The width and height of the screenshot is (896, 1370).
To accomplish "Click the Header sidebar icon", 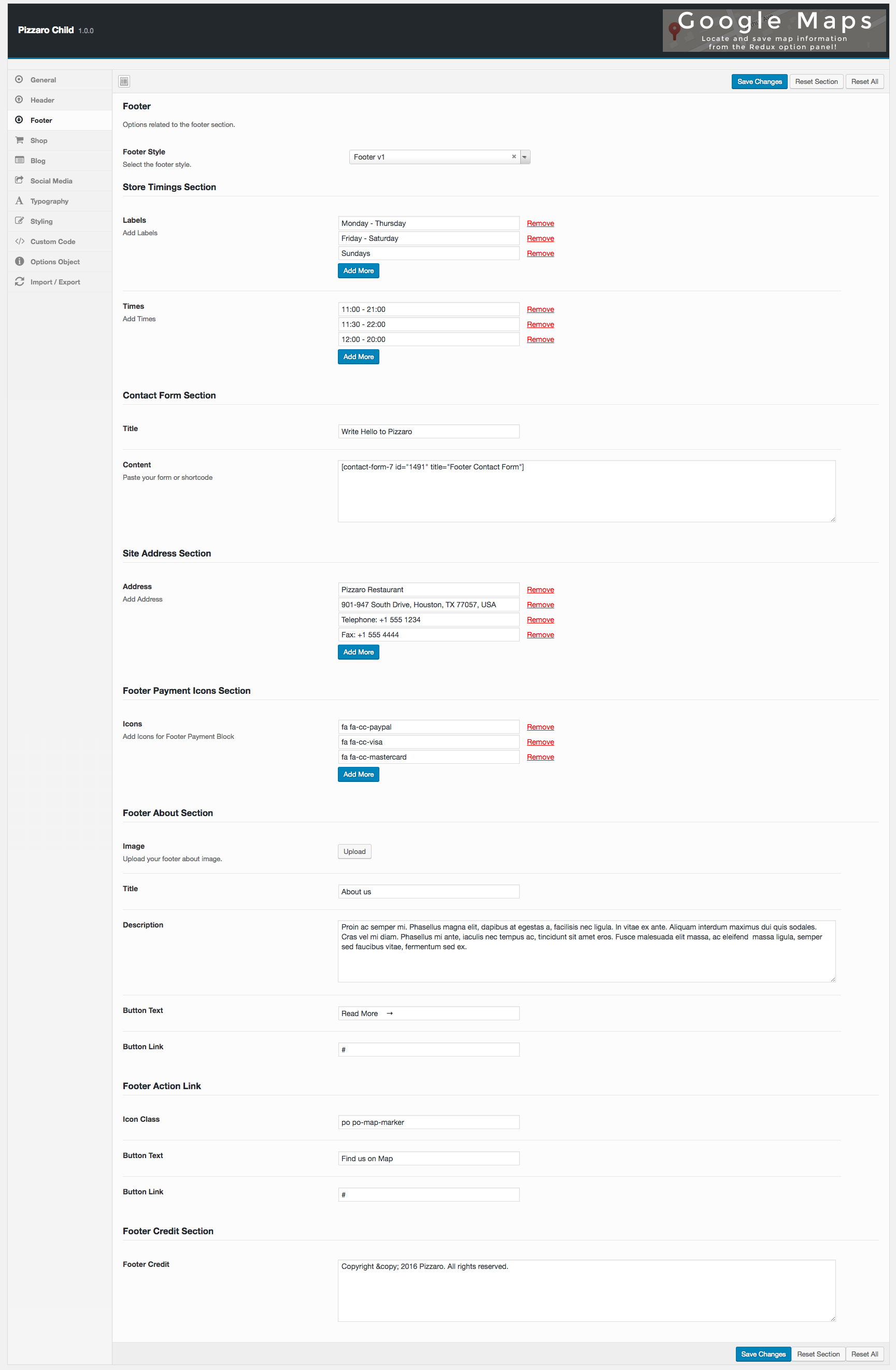I will [x=19, y=99].
